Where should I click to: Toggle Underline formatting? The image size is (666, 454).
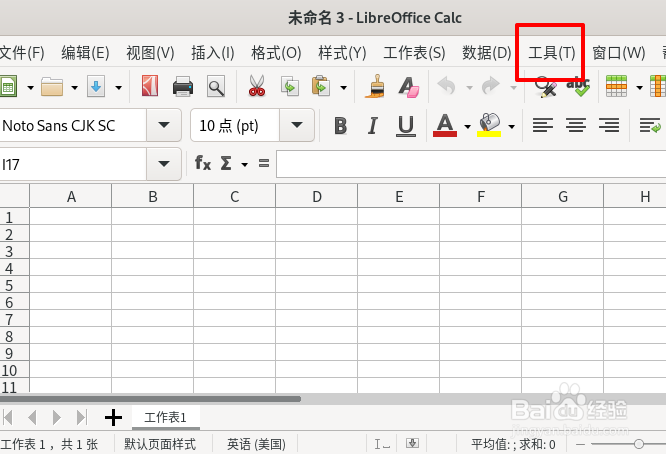tap(406, 126)
